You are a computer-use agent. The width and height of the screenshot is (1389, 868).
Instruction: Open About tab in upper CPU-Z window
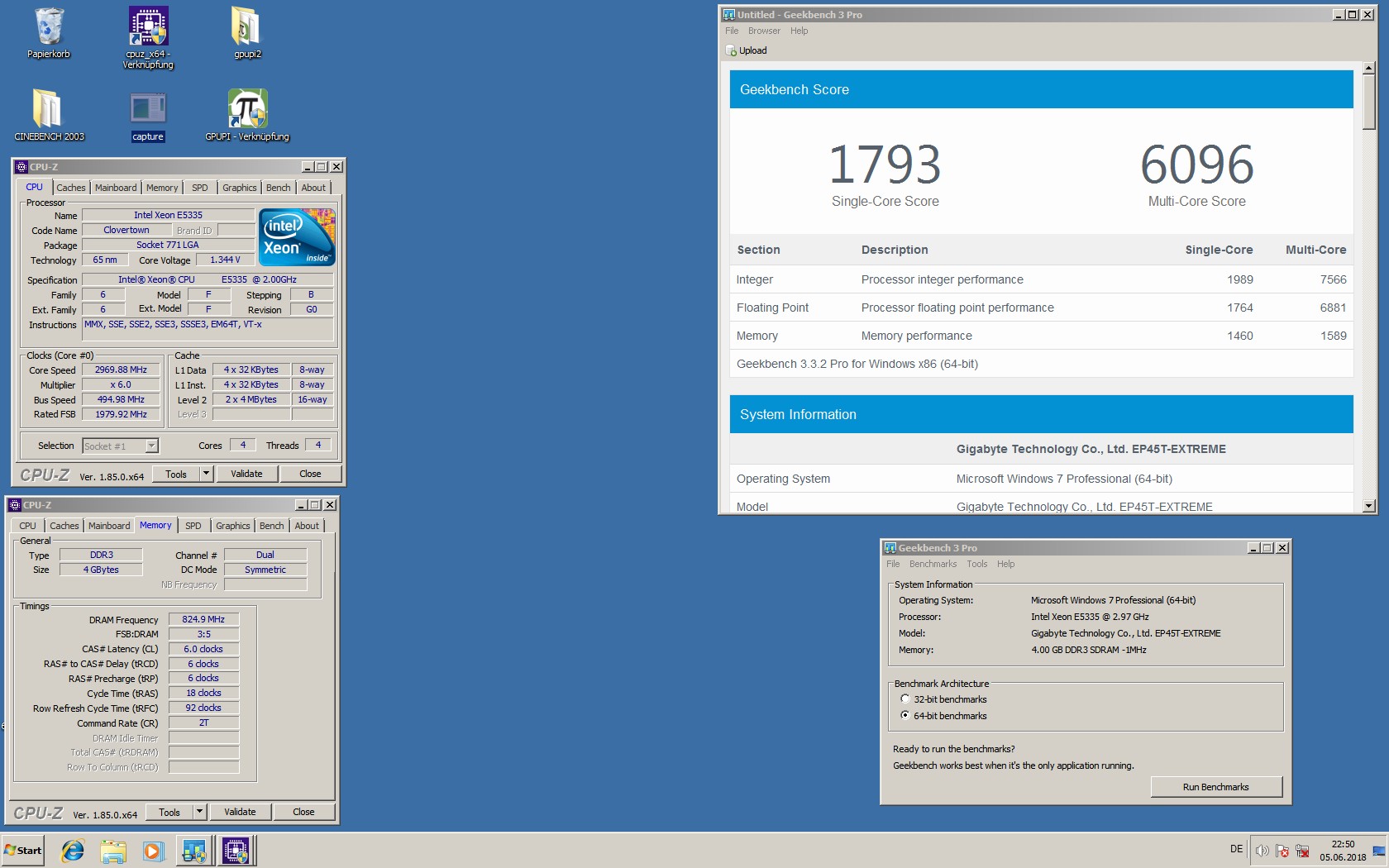pyautogui.click(x=313, y=188)
